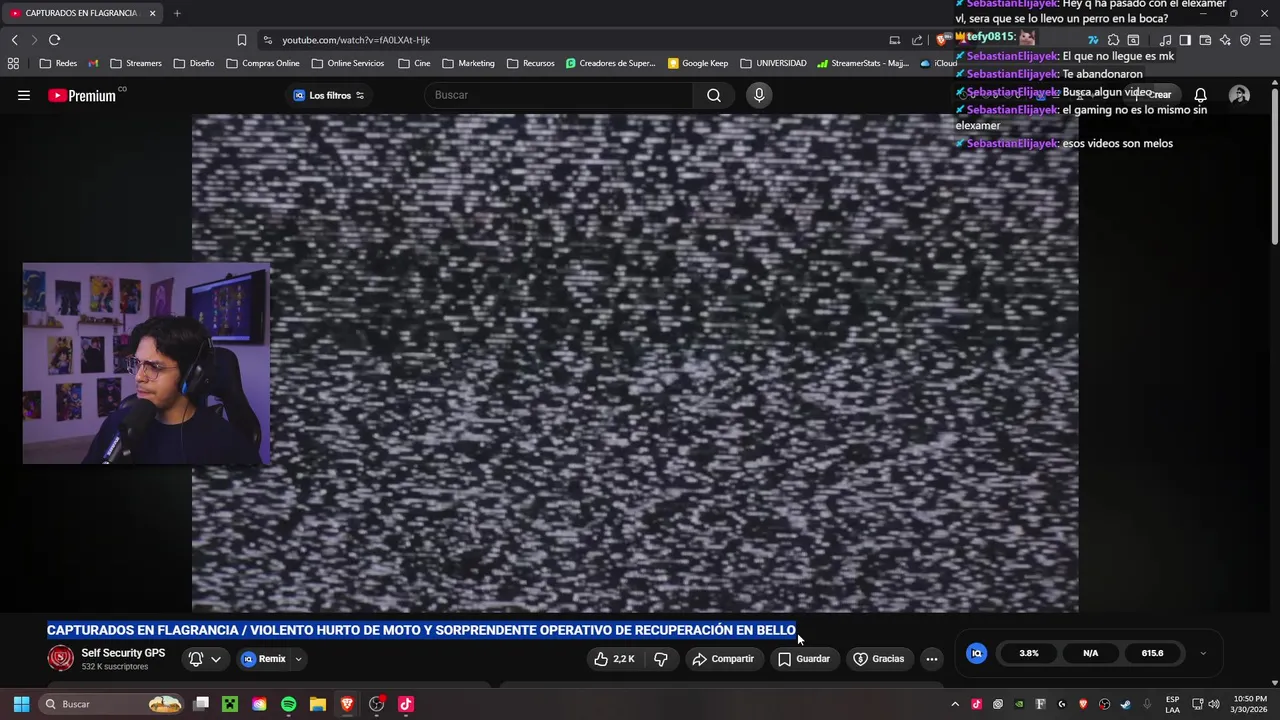The image size is (1280, 720).
Task: Open YouTube notifications bell
Action: (1200, 95)
